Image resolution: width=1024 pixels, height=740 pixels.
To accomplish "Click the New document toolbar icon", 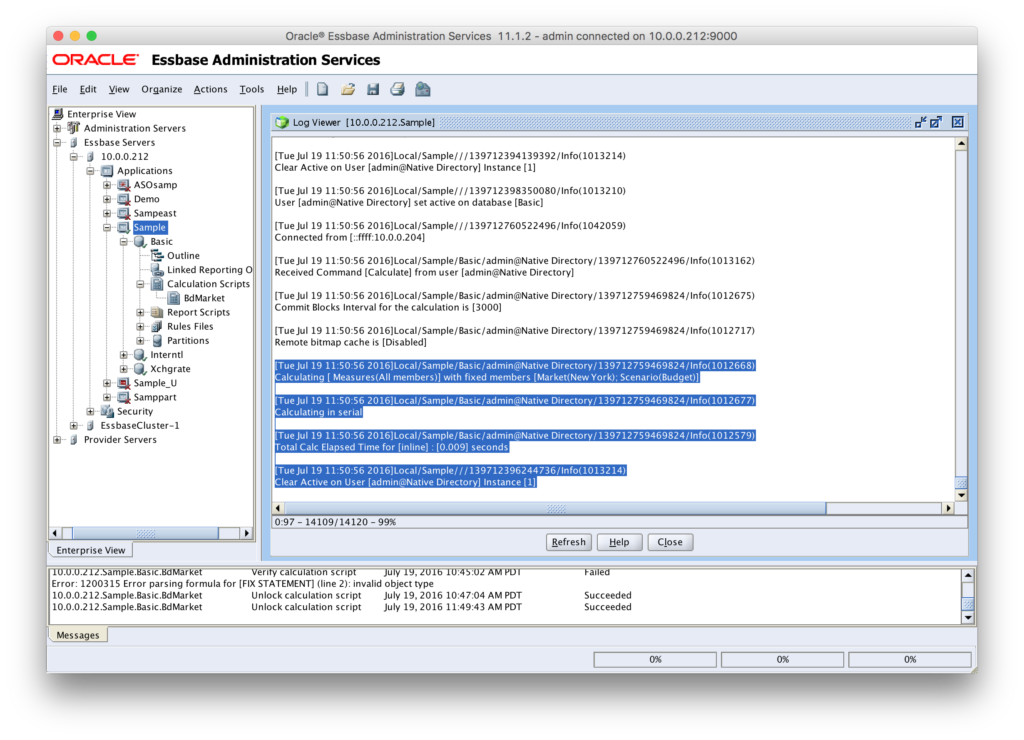I will (x=323, y=89).
